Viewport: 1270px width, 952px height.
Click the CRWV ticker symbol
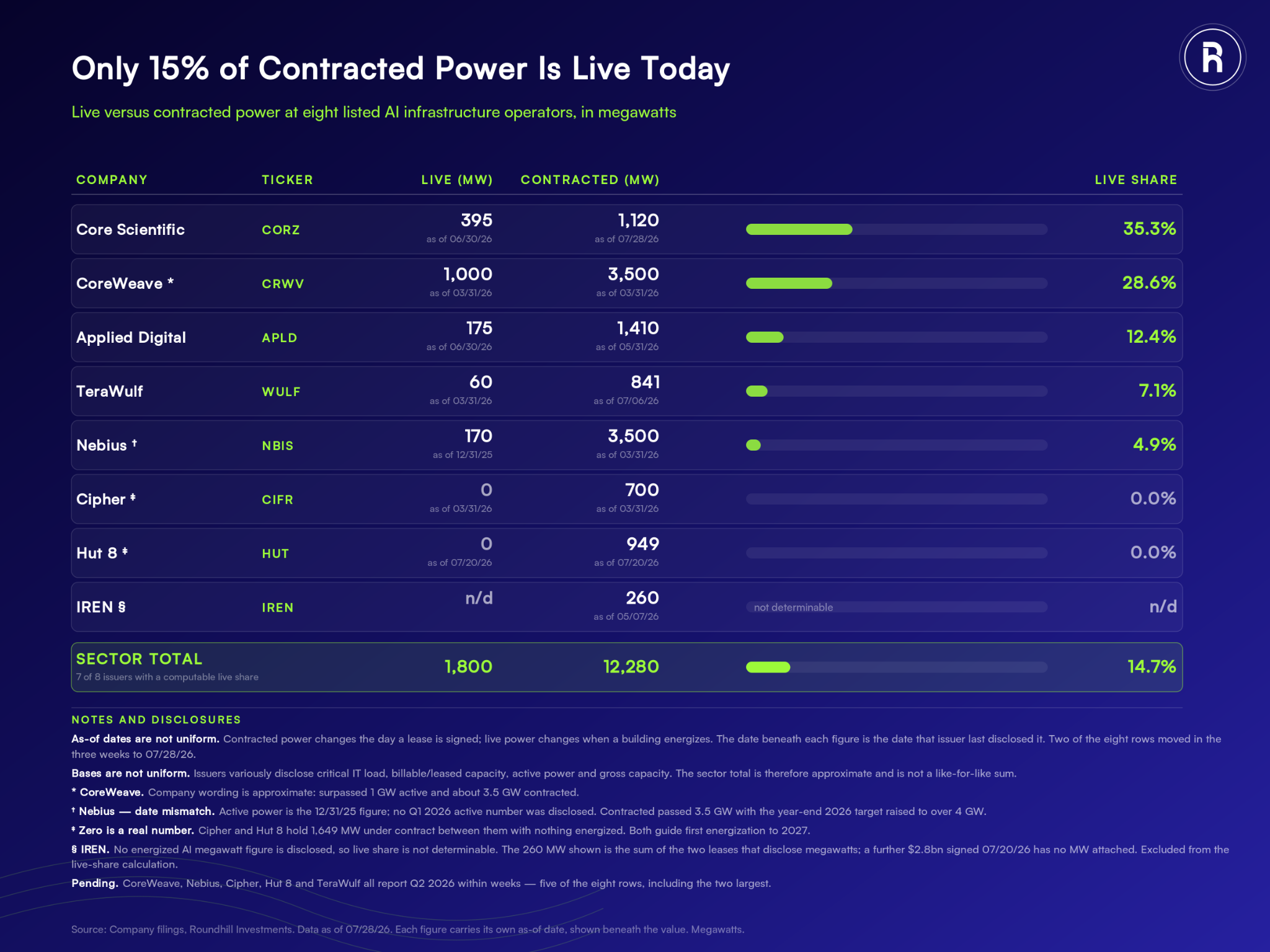[x=283, y=284]
